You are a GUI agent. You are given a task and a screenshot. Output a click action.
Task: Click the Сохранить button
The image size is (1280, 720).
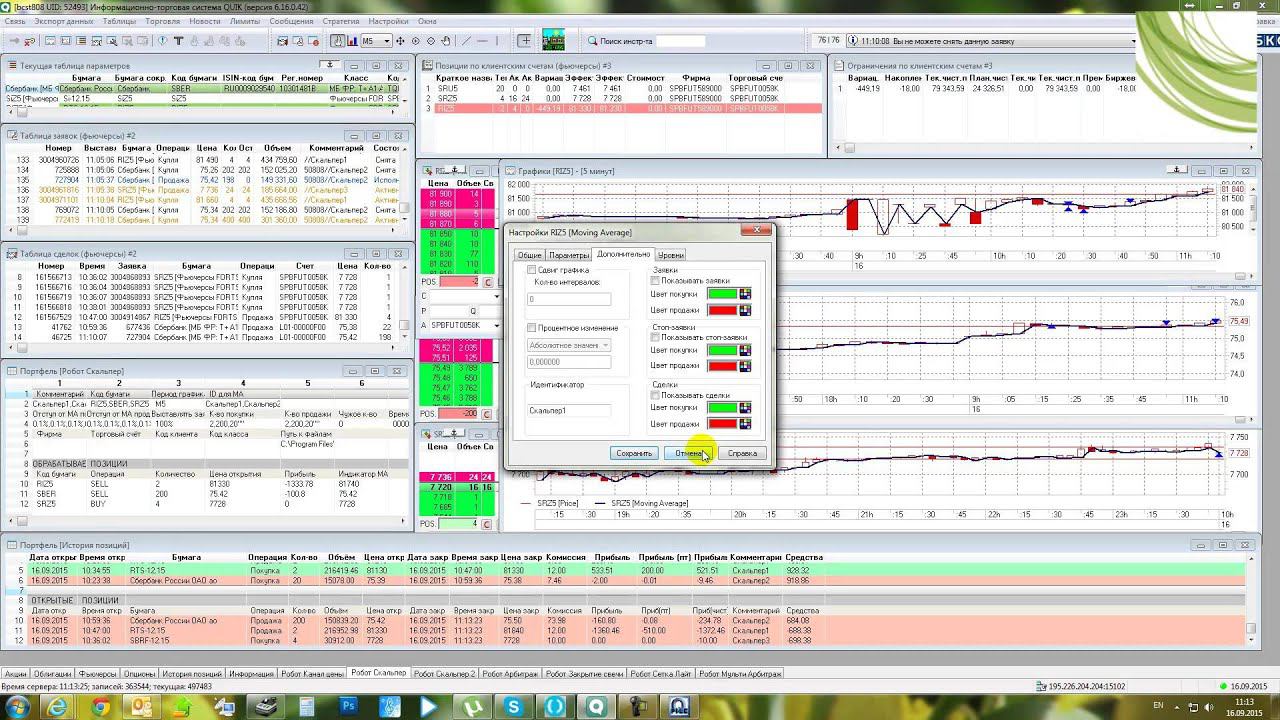pos(634,453)
